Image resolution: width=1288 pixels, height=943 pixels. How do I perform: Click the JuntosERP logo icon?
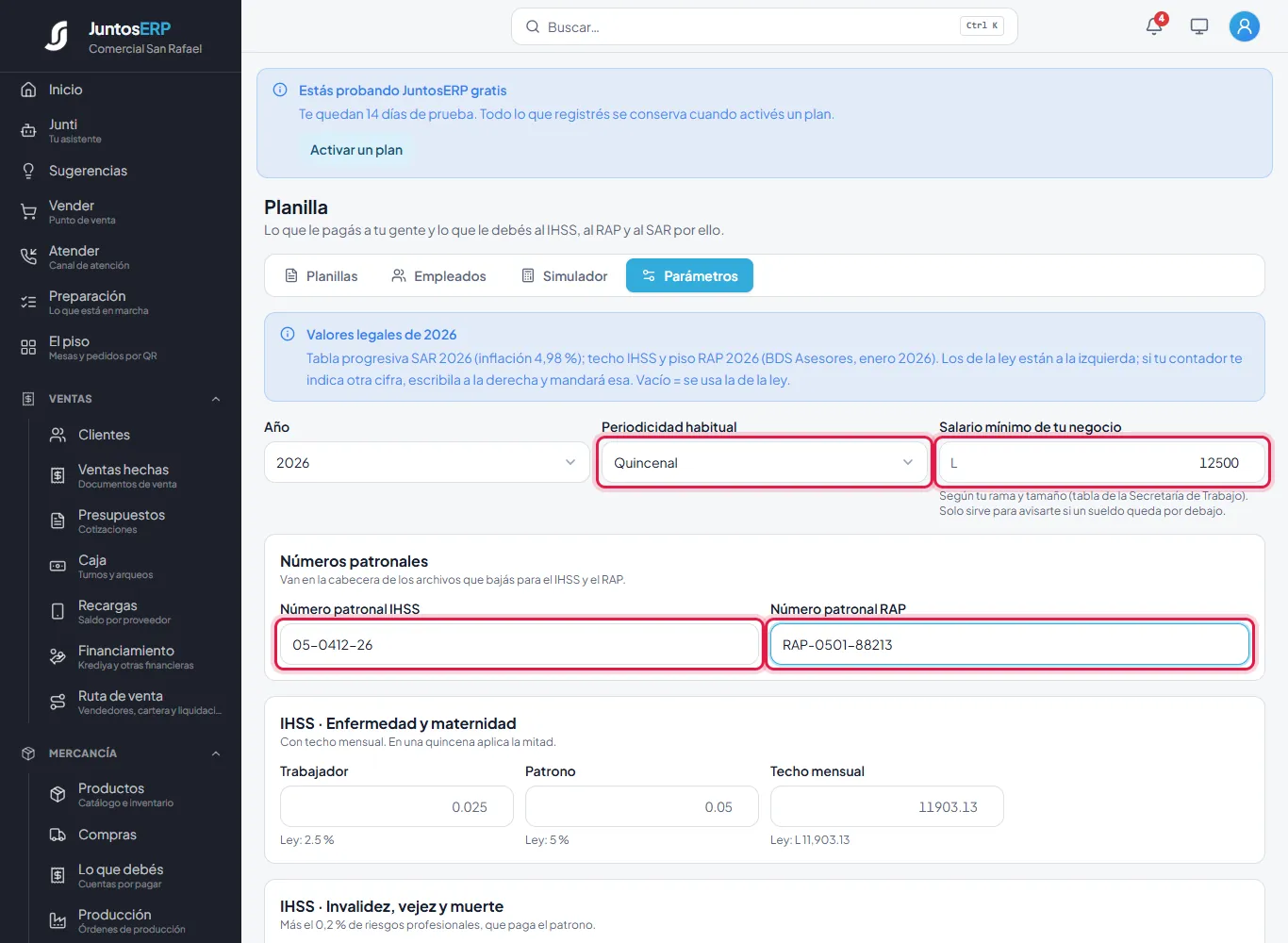coord(57,36)
